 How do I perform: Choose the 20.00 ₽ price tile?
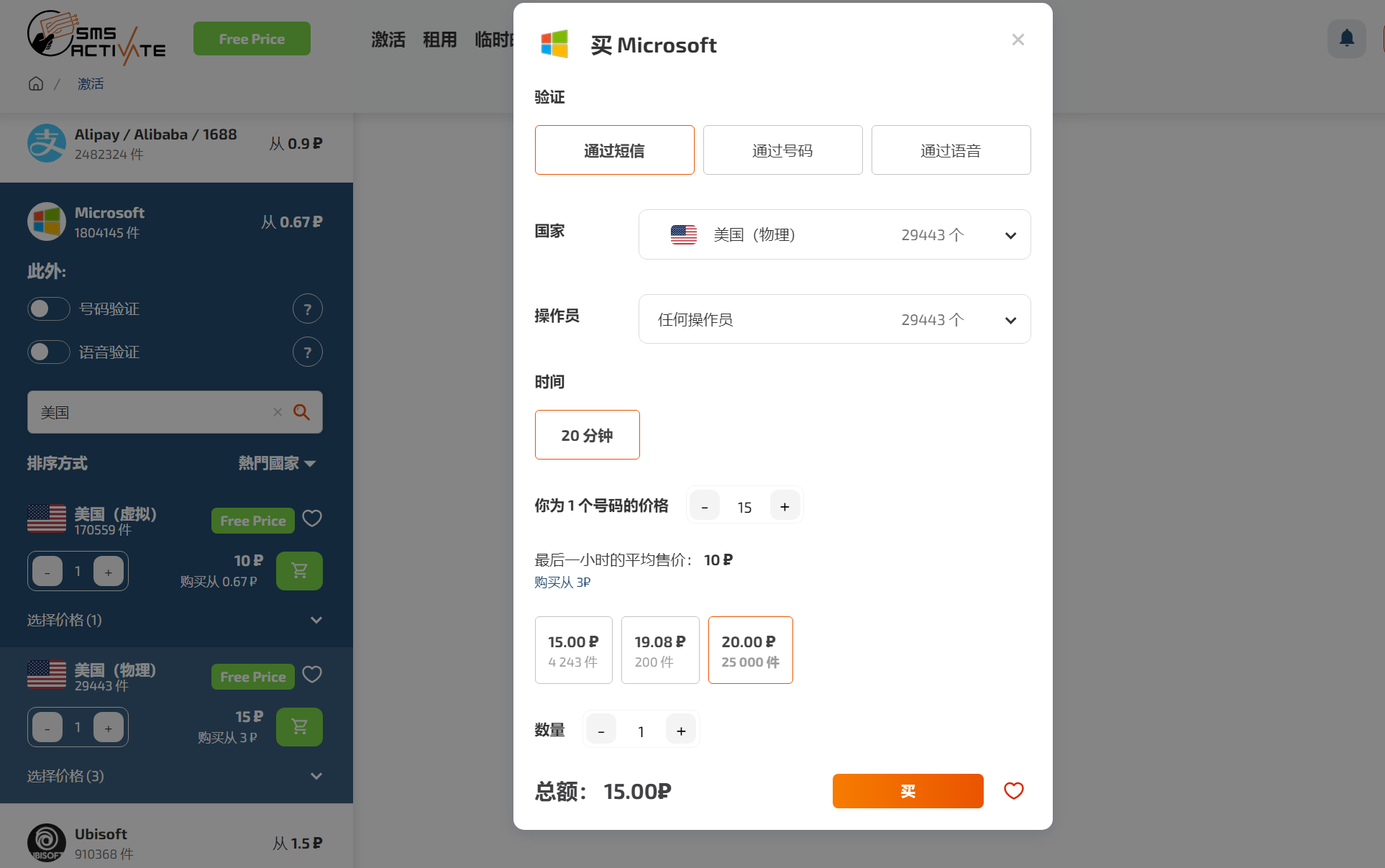[751, 650]
